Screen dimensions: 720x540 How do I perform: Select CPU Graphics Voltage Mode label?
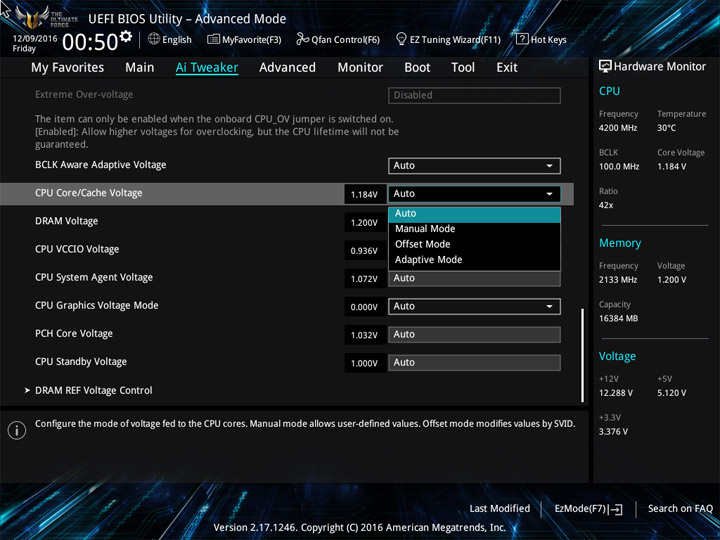(x=97, y=306)
